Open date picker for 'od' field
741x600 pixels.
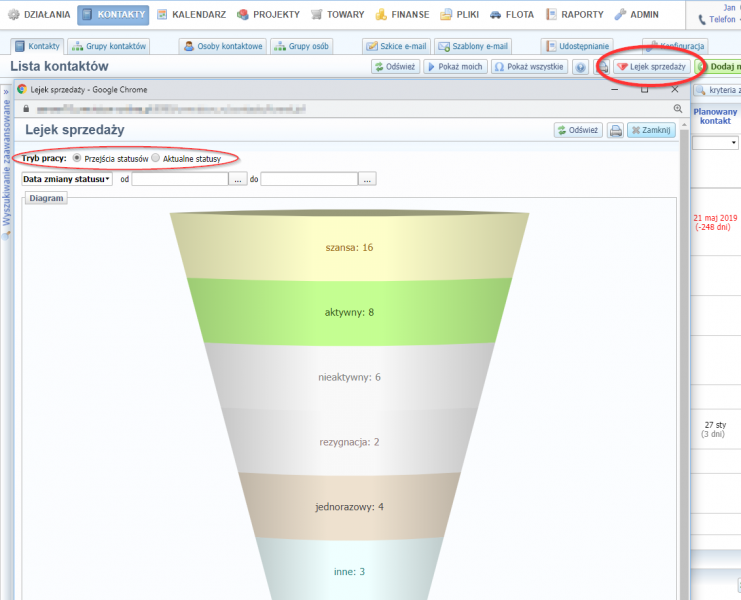[238, 179]
